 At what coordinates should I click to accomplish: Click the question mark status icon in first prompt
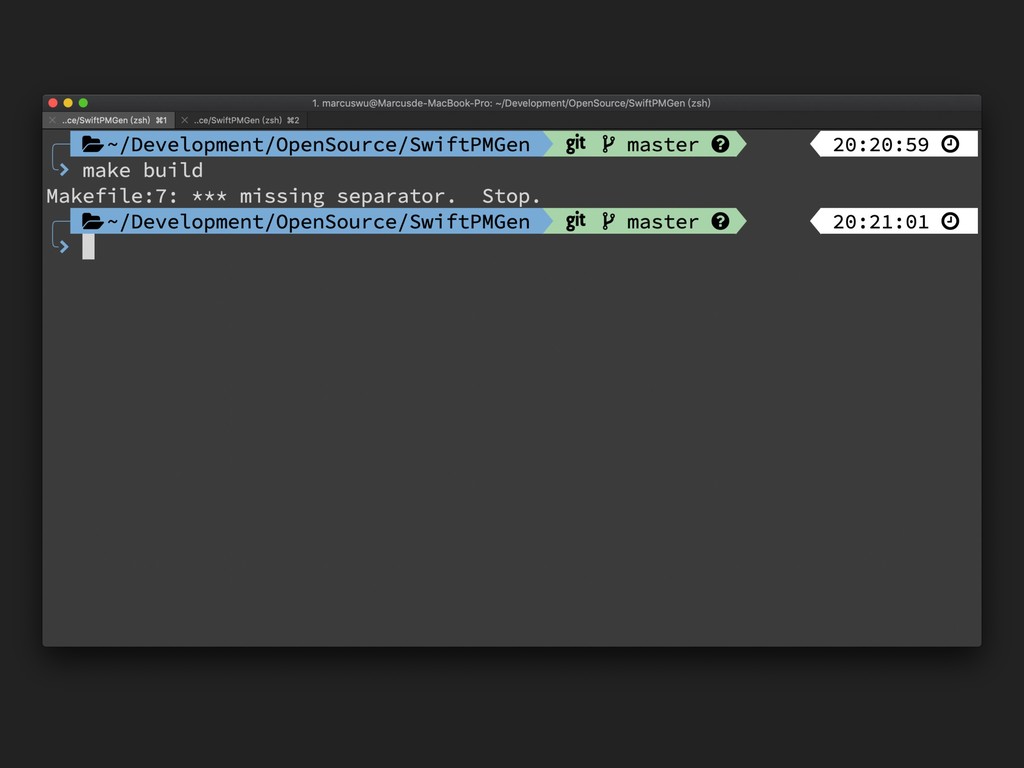pyautogui.click(x=720, y=144)
